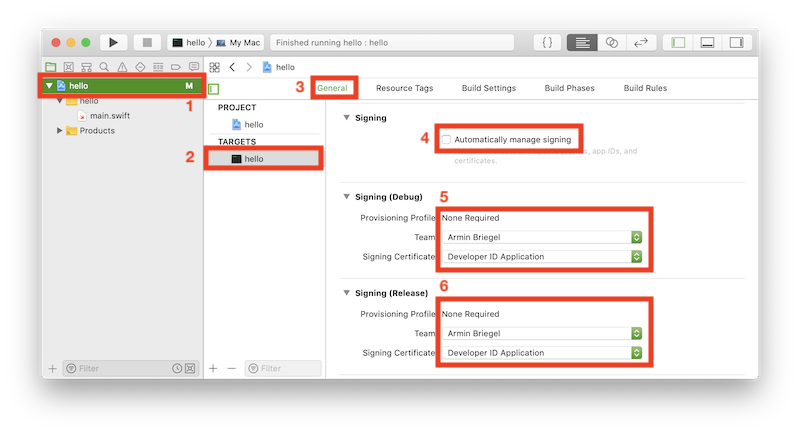The width and height of the screenshot is (800, 434).
Task: Open the Report navigator
Action: tap(194, 67)
